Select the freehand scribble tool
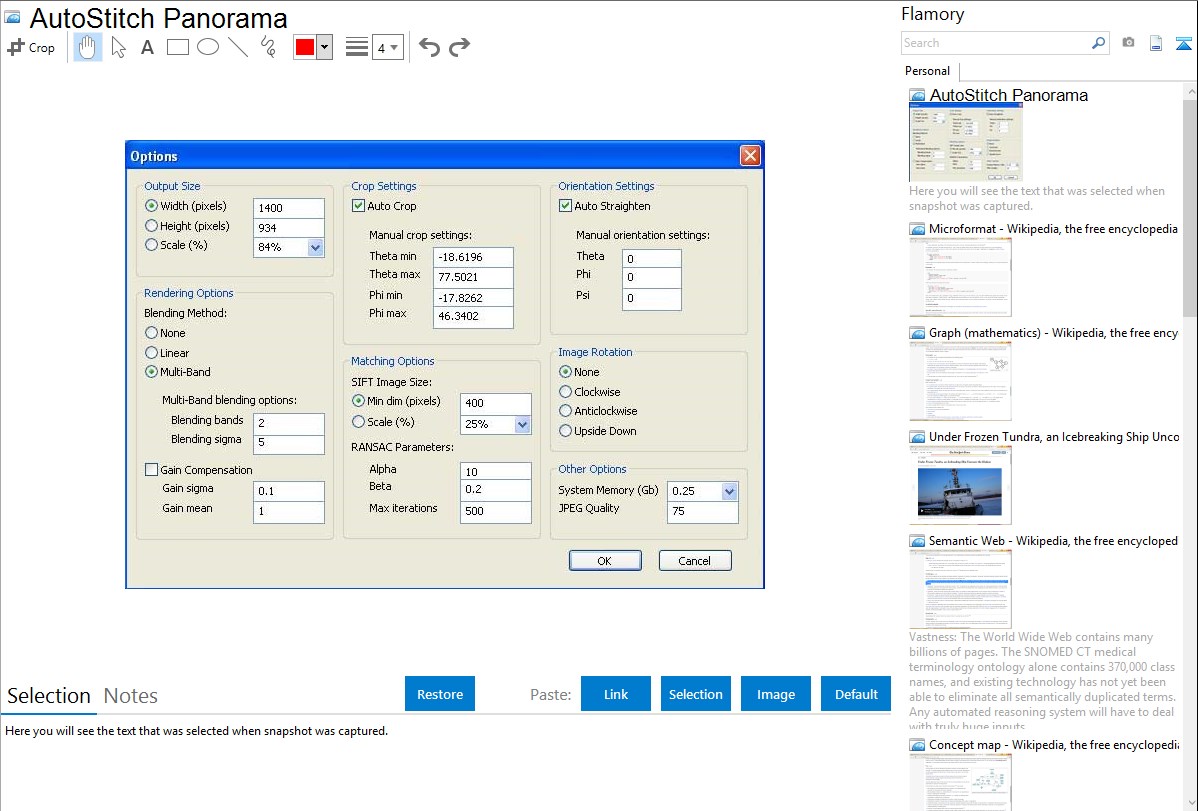Viewport: 1198px width, 811px height. [x=268, y=47]
